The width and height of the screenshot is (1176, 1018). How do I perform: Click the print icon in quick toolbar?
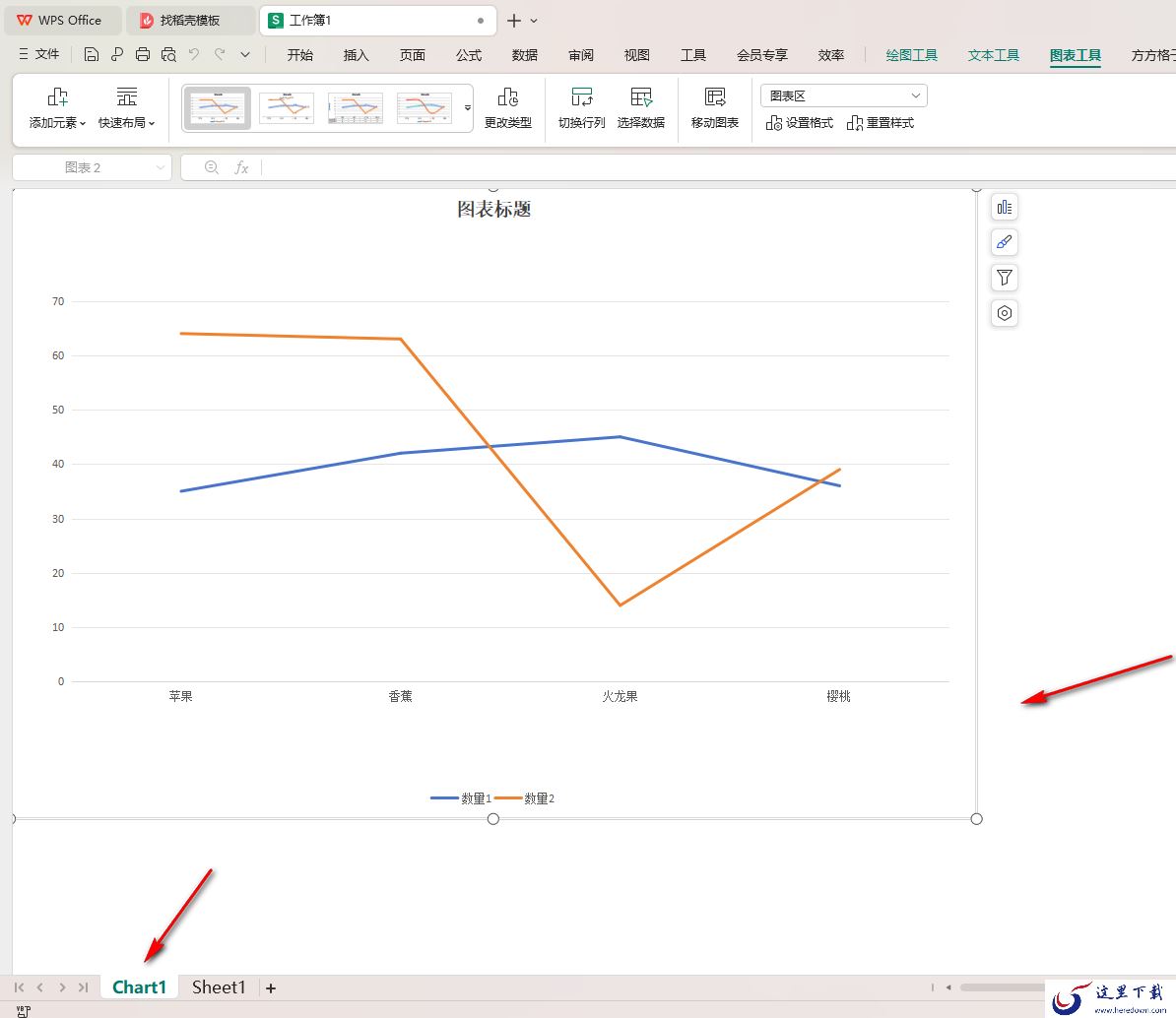pyautogui.click(x=143, y=54)
